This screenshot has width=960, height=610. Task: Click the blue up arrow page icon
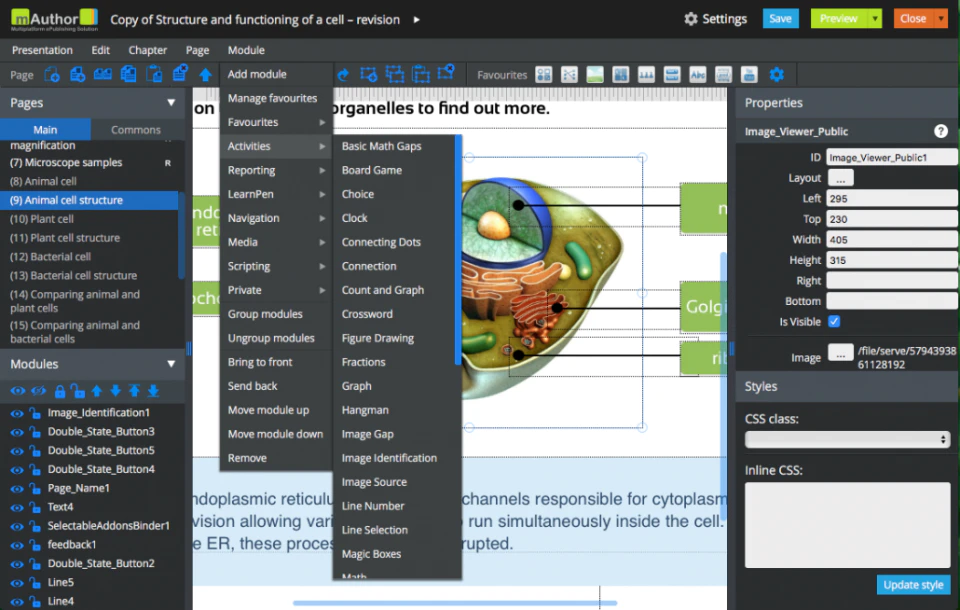click(x=205, y=75)
